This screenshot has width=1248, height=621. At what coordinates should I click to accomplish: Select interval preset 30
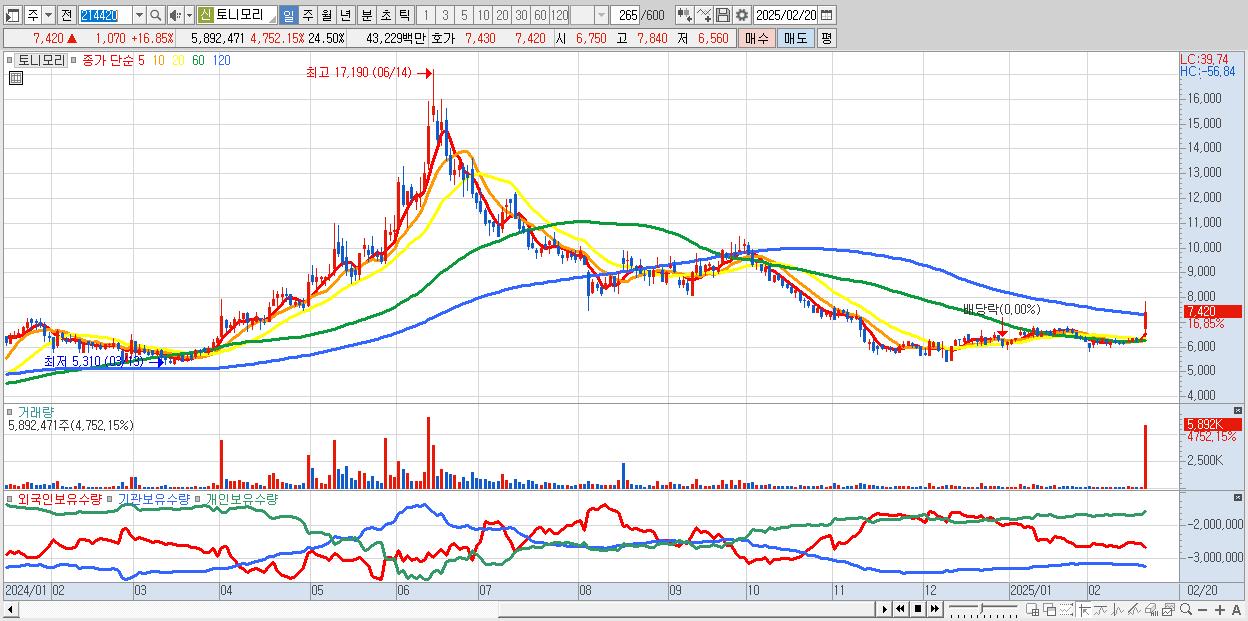pos(521,15)
